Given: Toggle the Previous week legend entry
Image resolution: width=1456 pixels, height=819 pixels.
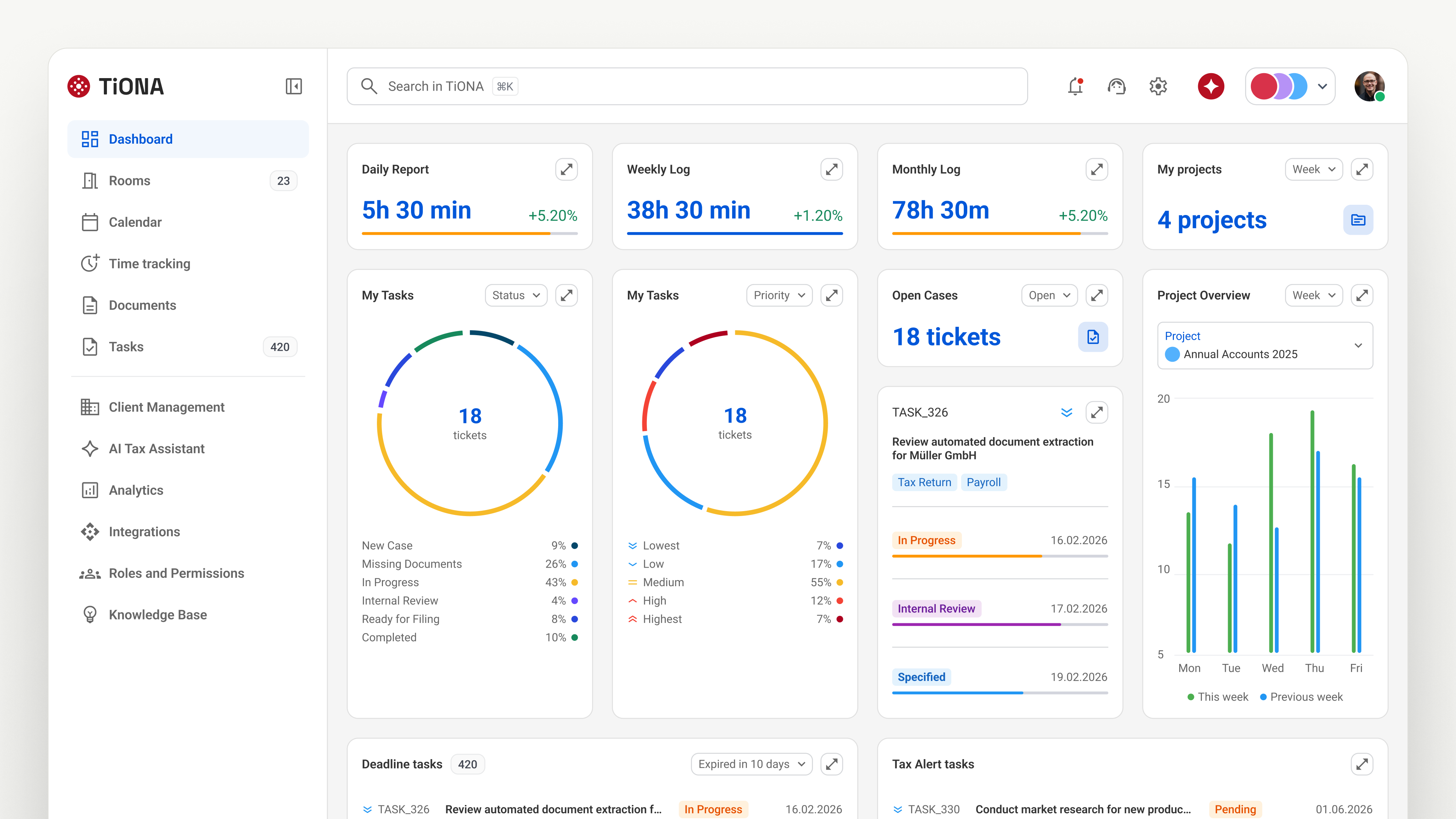Looking at the screenshot, I should pyautogui.click(x=1301, y=697).
